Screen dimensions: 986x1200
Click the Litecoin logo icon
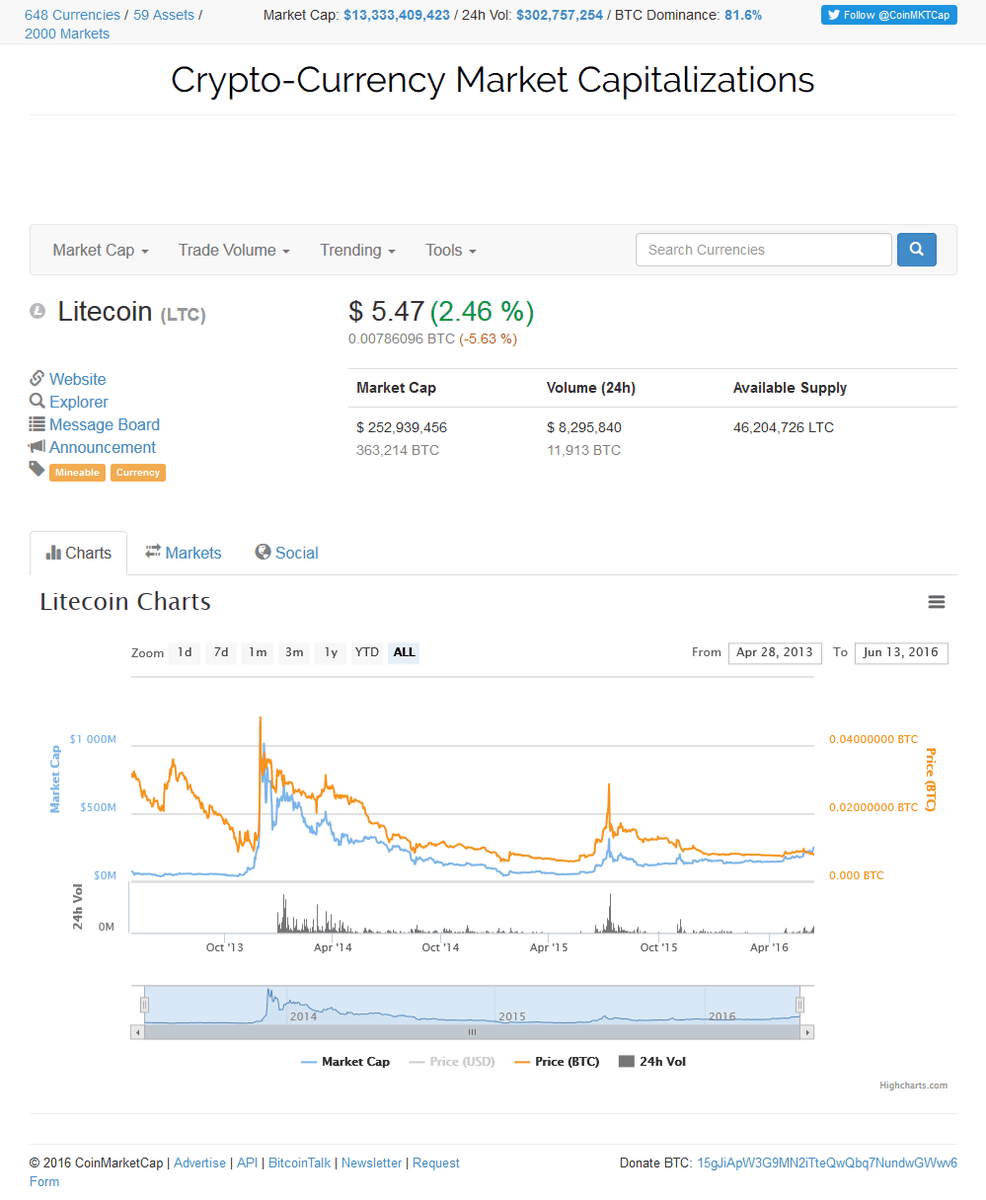pos(38,311)
